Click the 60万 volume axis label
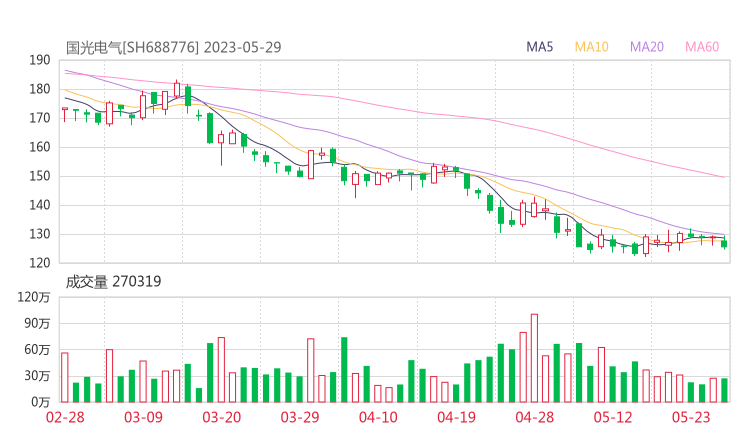740x440 pixels. [x=37, y=350]
